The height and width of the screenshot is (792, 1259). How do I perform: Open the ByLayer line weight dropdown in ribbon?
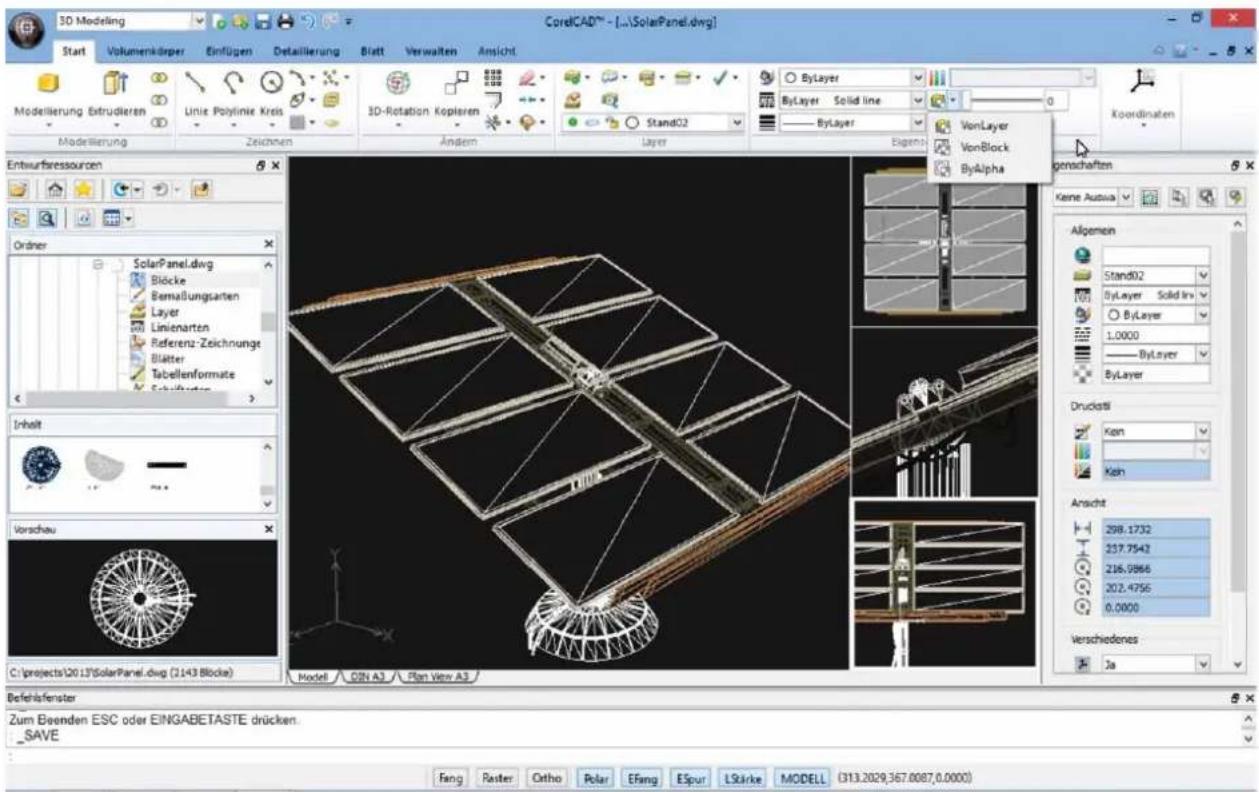point(919,123)
